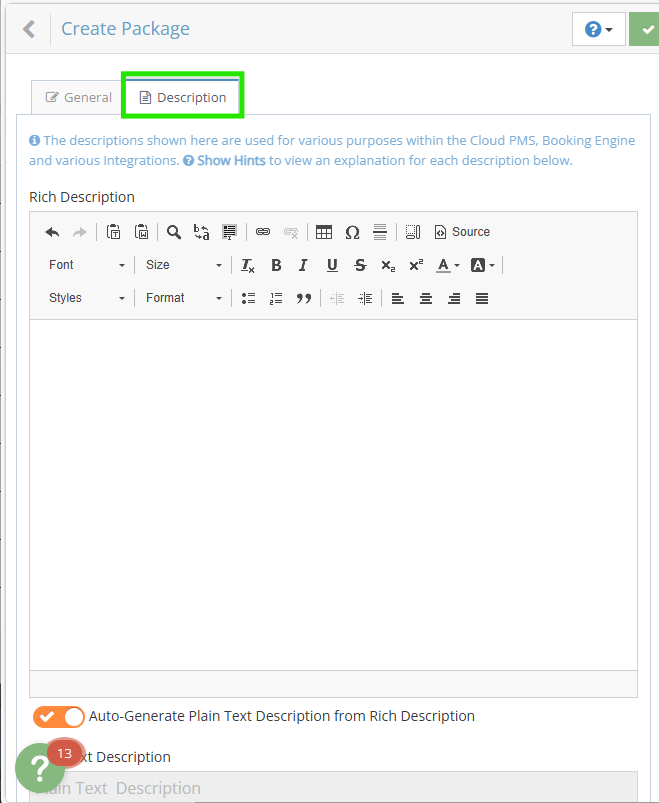This screenshot has height=803, width=659.
Task: Apply block quote formatting
Action: pyautogui.click(x=304, y=299)
